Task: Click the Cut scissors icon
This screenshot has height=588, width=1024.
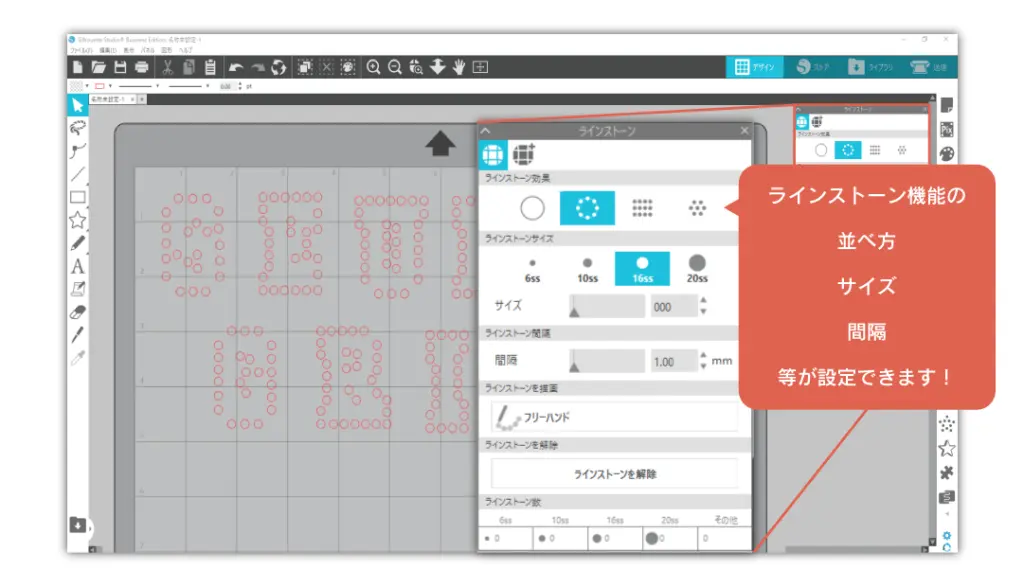Action: (167, 67)
